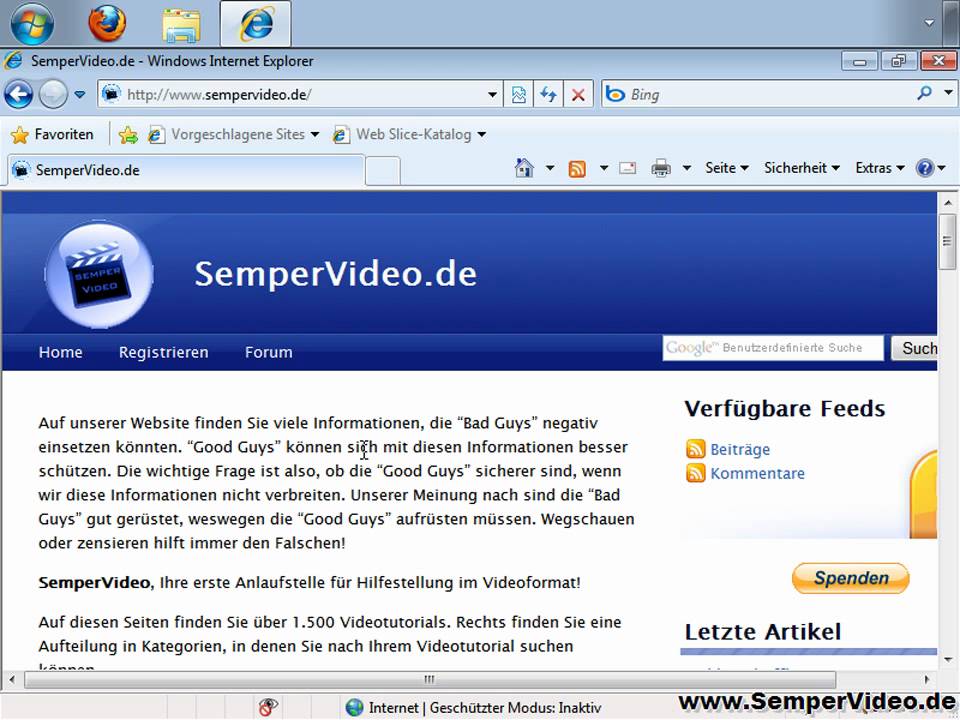Click RSS icon beside Kommentare
The image size is (960, 720).
point(696,473)
